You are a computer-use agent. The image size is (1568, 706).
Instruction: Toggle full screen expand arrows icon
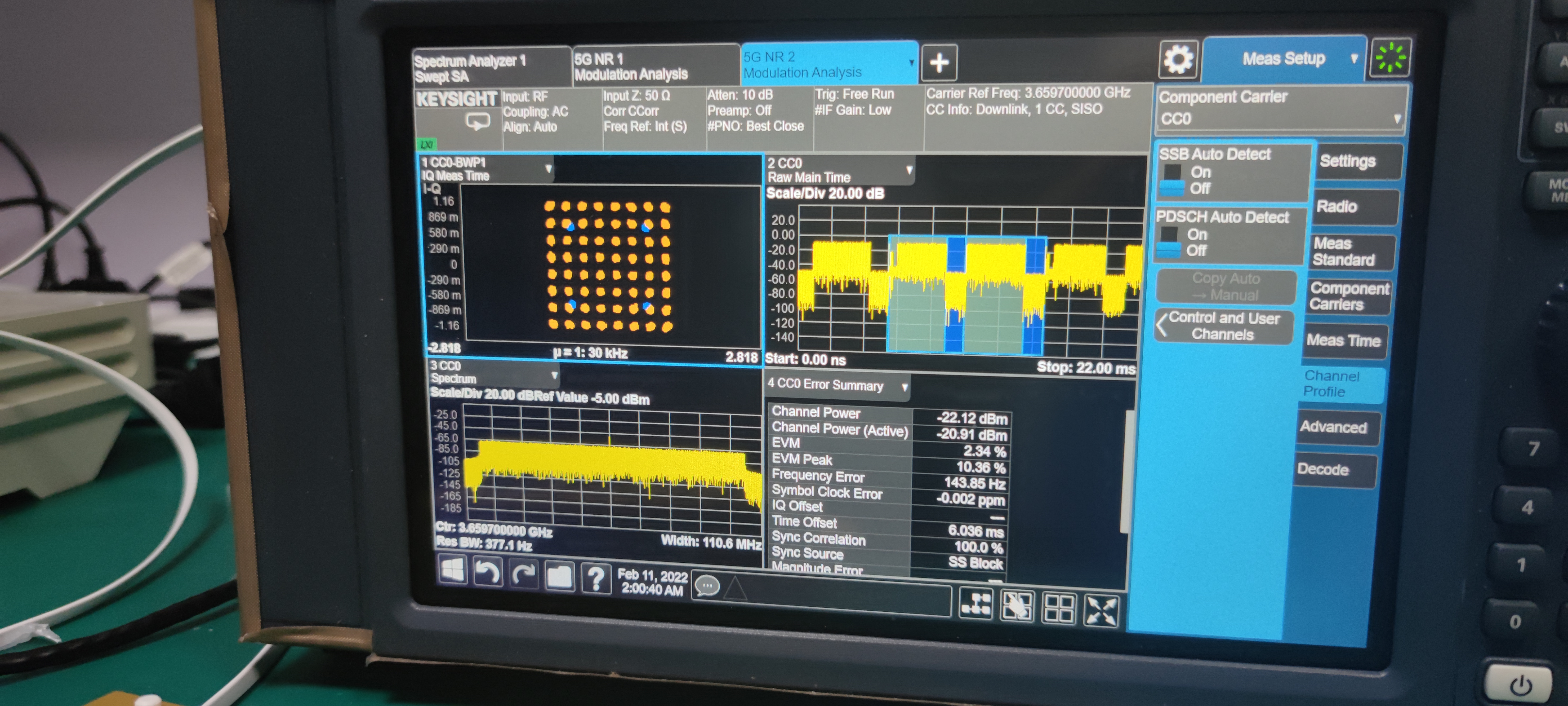pos(1101,611)
